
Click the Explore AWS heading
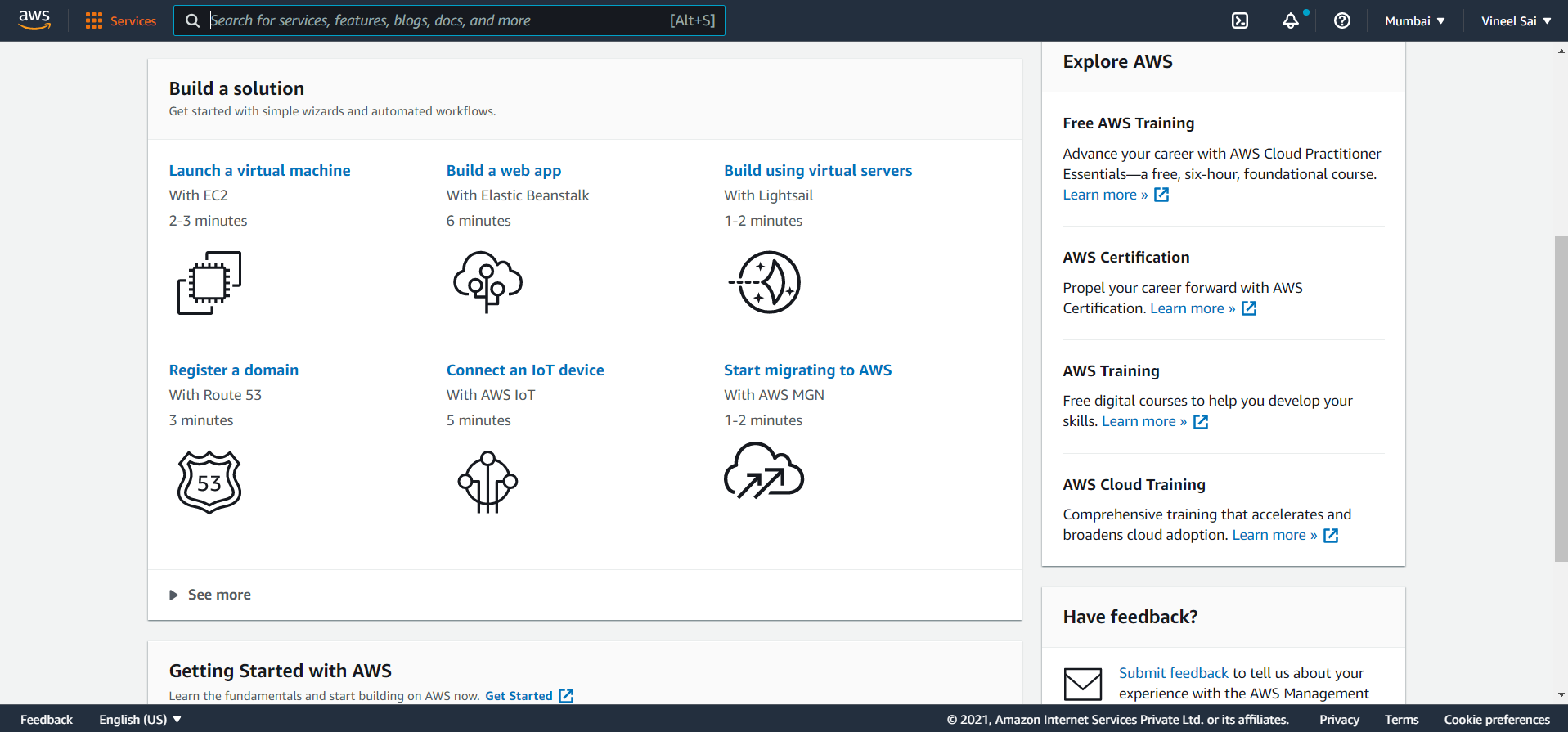coord(1117,61)
